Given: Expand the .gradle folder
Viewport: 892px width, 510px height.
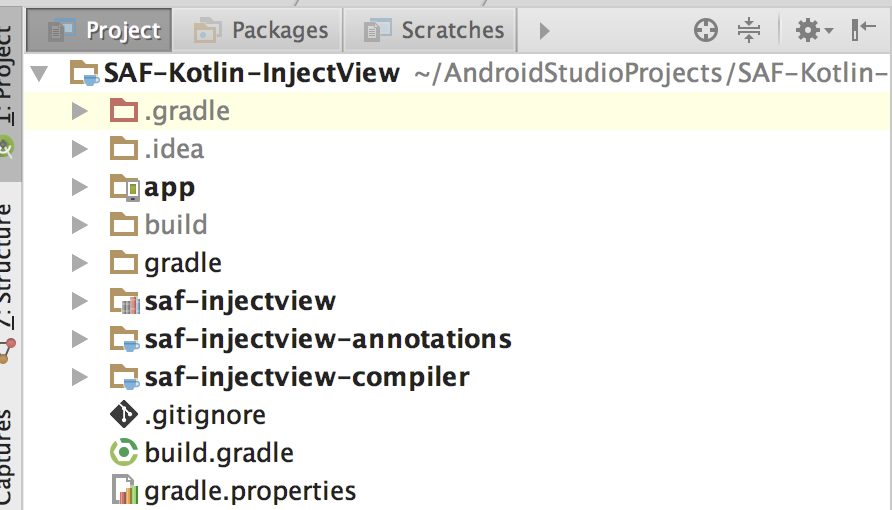Looking at the screenshot, I should pyautogui.click(x=80, y=111).
